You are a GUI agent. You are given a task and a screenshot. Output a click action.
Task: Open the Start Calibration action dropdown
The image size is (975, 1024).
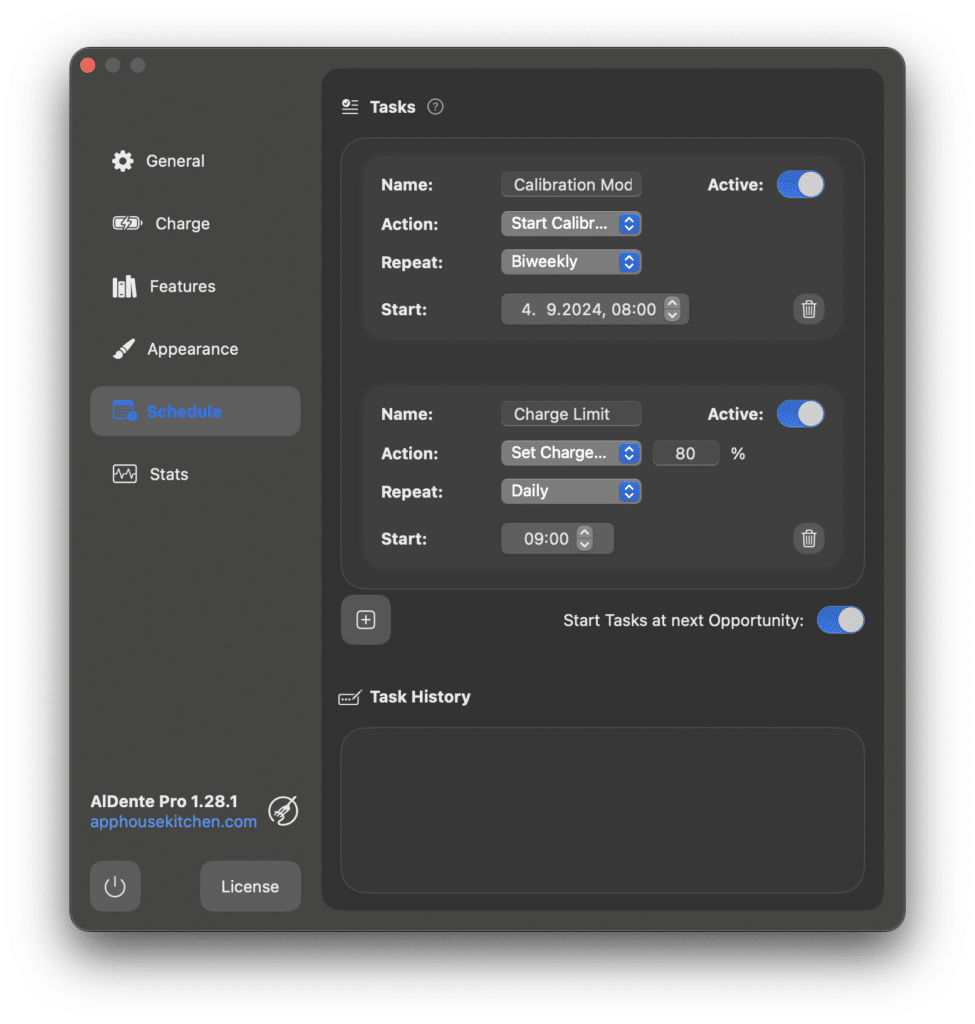click(x=571, y=224)
